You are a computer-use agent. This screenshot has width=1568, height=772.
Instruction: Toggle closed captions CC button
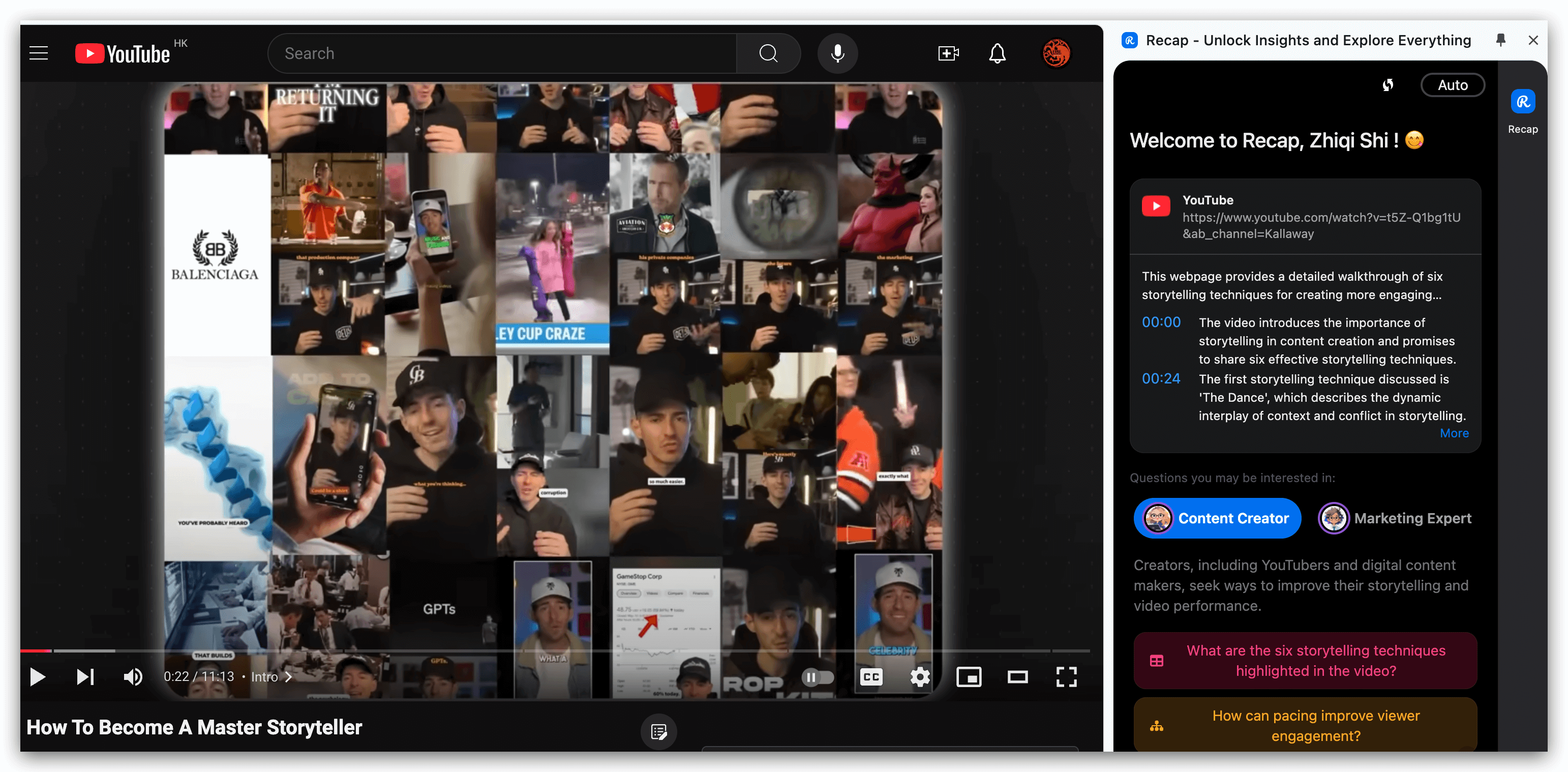click(x=871, y=676)
